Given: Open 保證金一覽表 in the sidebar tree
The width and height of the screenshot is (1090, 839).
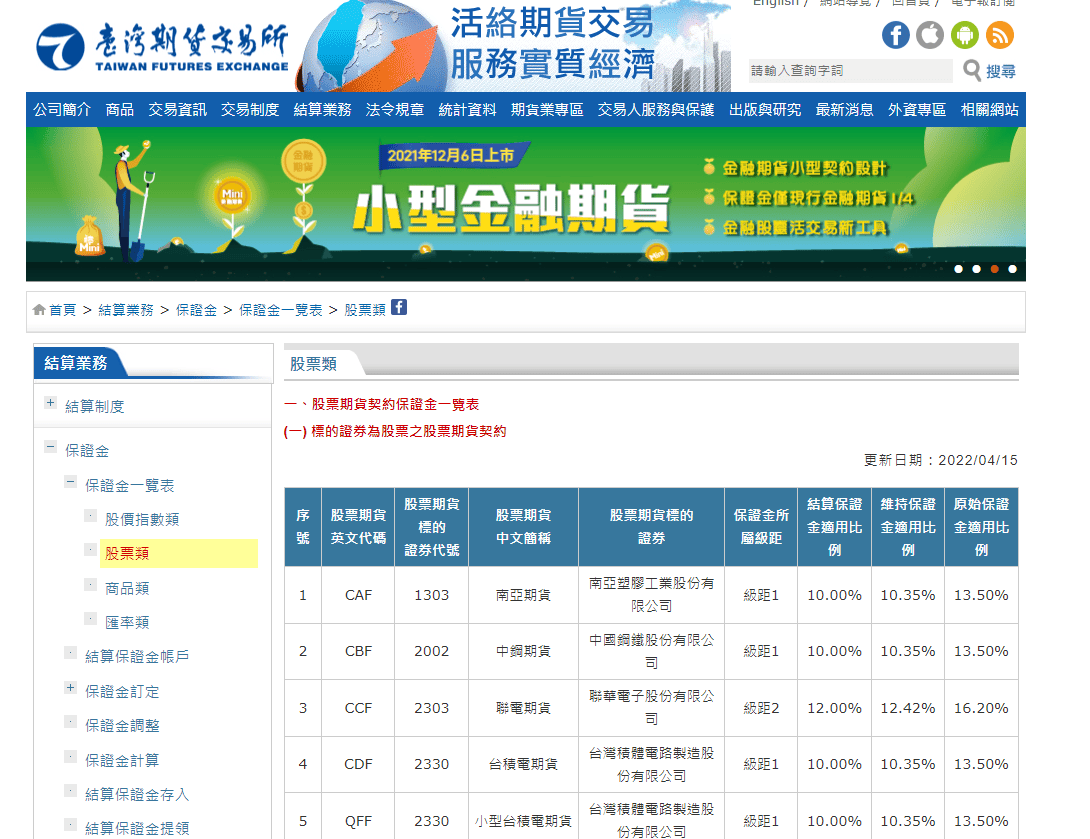Looking at the screenshot, I should (129, 486).
